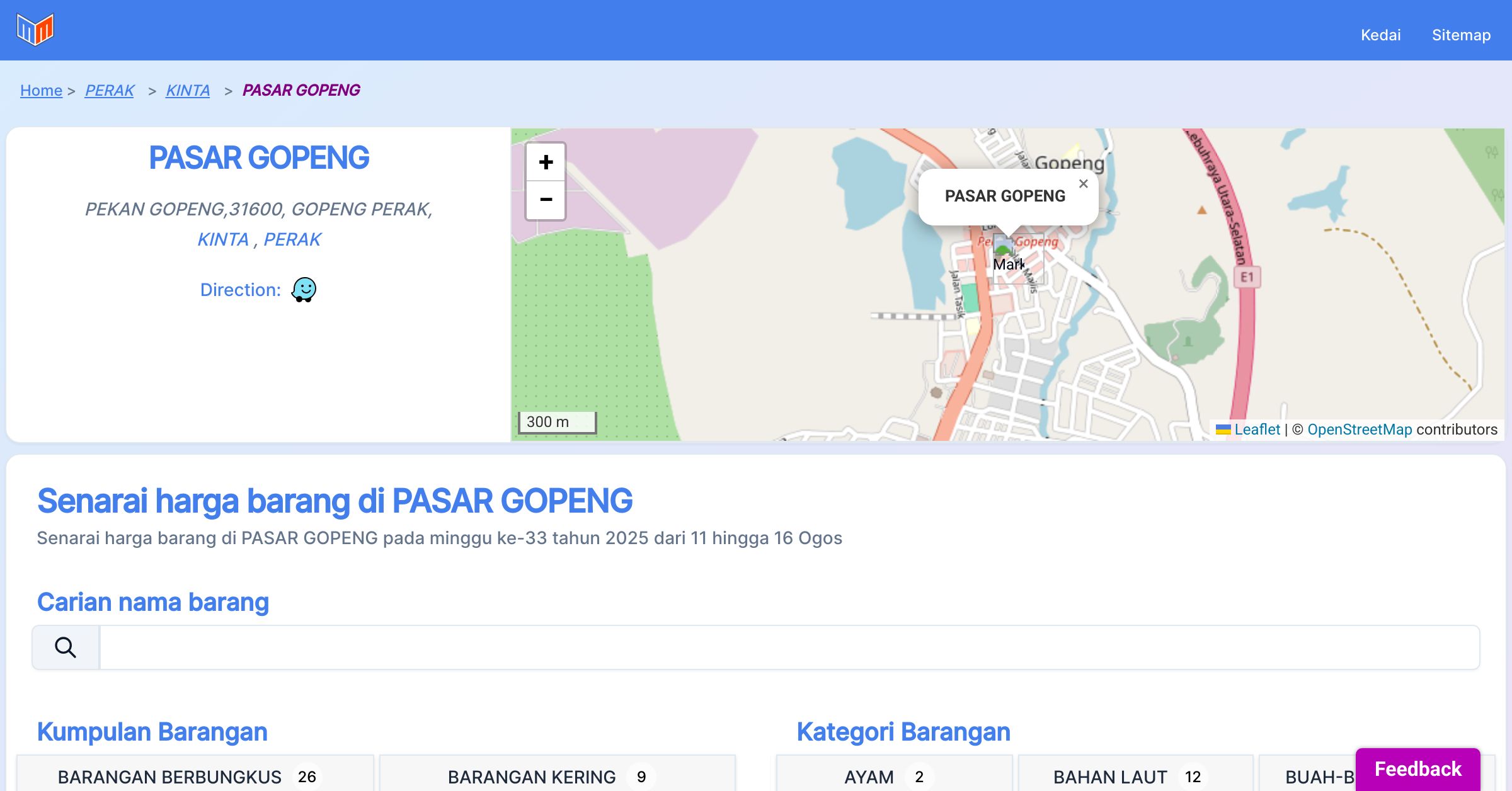The height and width of the screenshot is (791, 1512).
Task: Zoom out on the map
Action: tap(546, 200)
